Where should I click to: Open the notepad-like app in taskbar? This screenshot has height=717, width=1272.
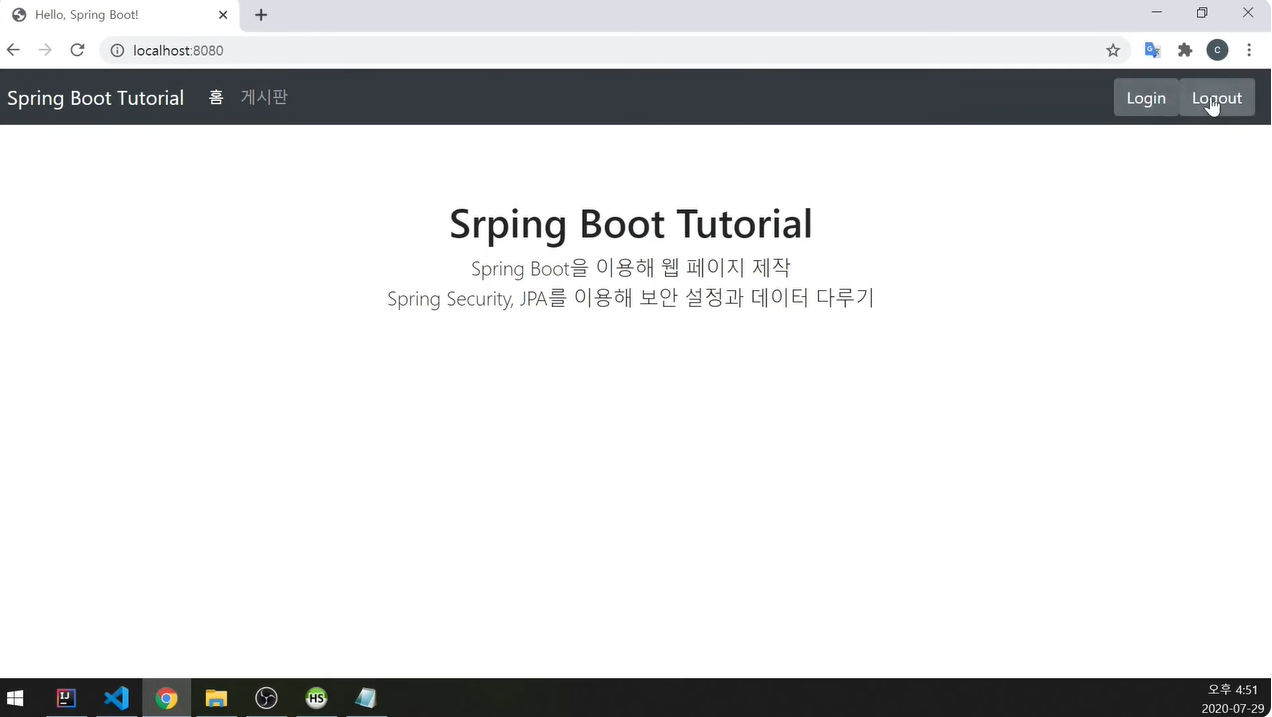pos(366,698)
